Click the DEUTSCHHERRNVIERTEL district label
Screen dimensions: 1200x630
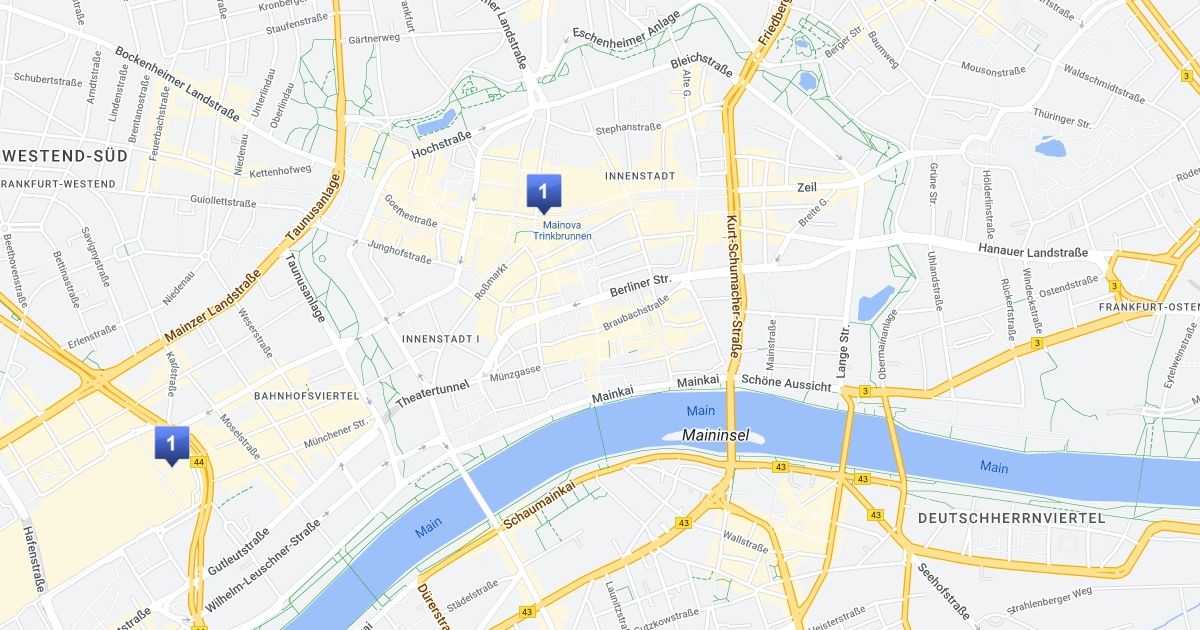[1012, 518]
